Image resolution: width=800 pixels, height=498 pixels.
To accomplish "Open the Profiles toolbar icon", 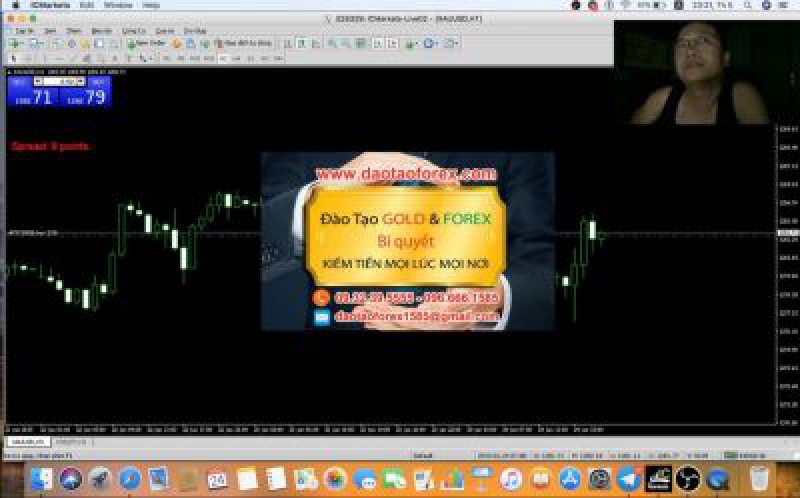I will tap(37, 43).
